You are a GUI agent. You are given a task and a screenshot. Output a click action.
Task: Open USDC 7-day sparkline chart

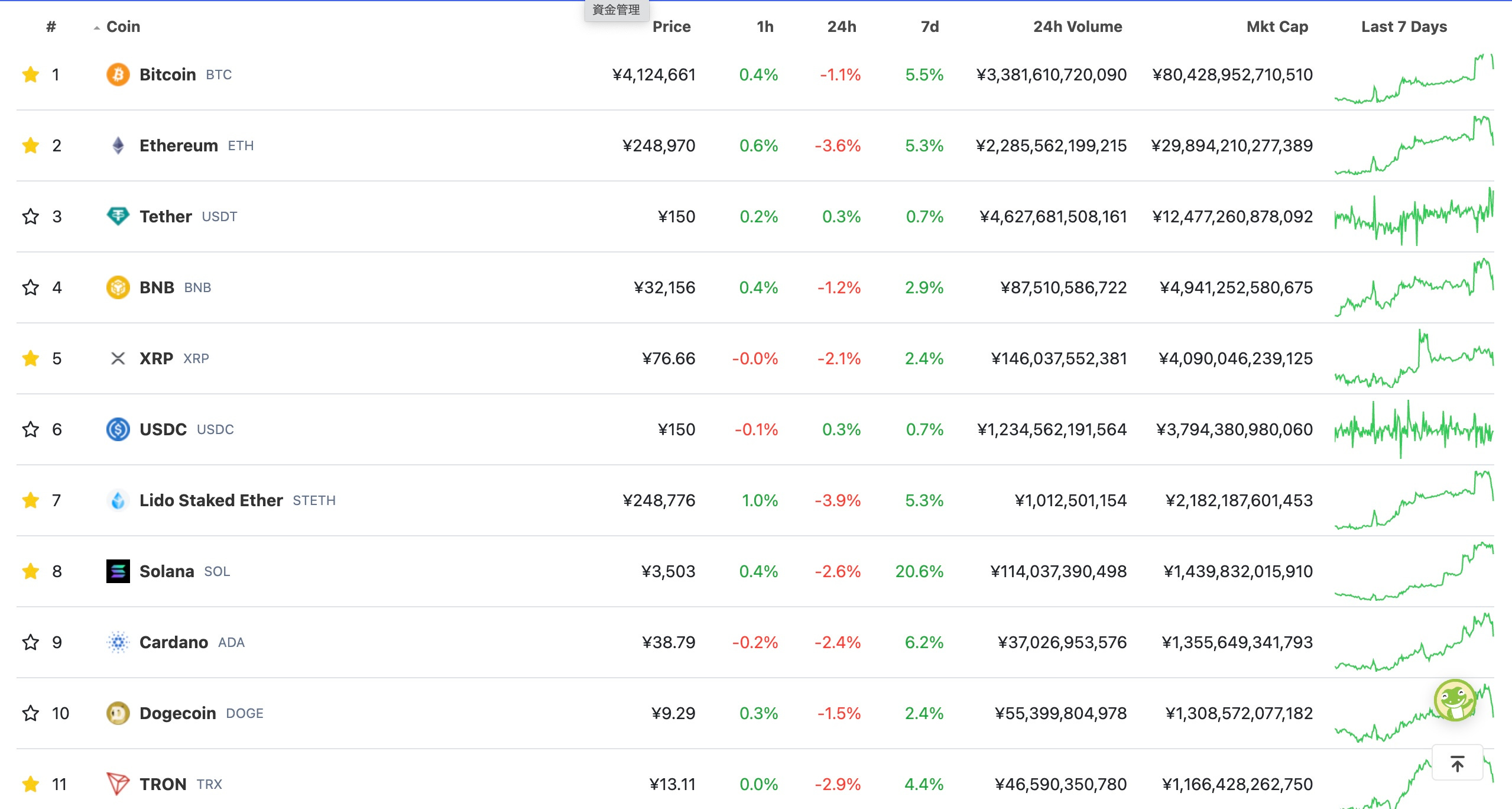point(1414,429)
